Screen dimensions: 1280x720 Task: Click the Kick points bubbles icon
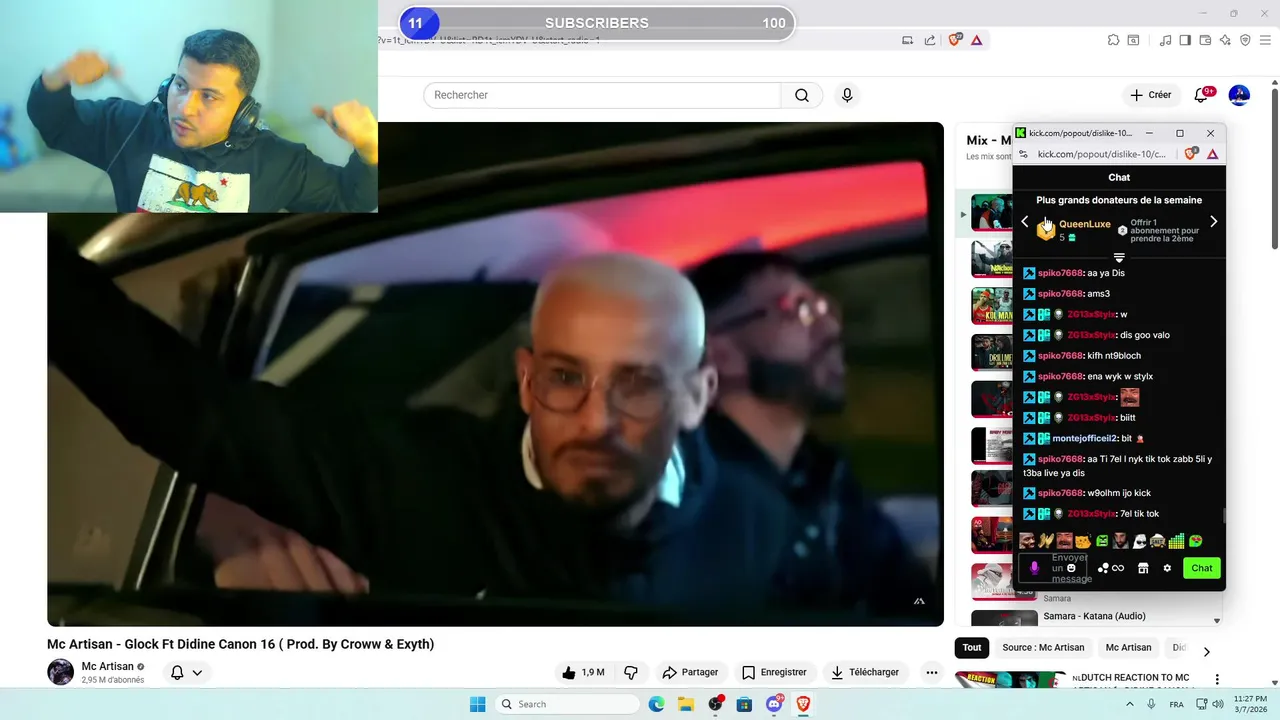tap(1104, 568)
